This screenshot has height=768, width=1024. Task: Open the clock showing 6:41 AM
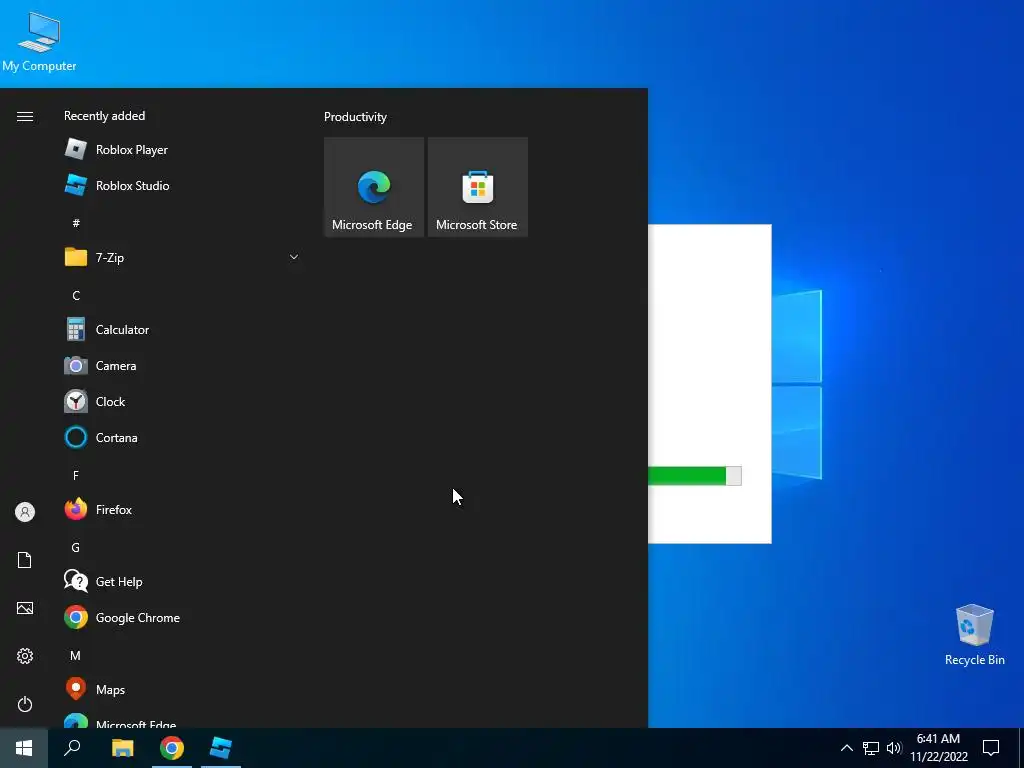coord(938,748)
